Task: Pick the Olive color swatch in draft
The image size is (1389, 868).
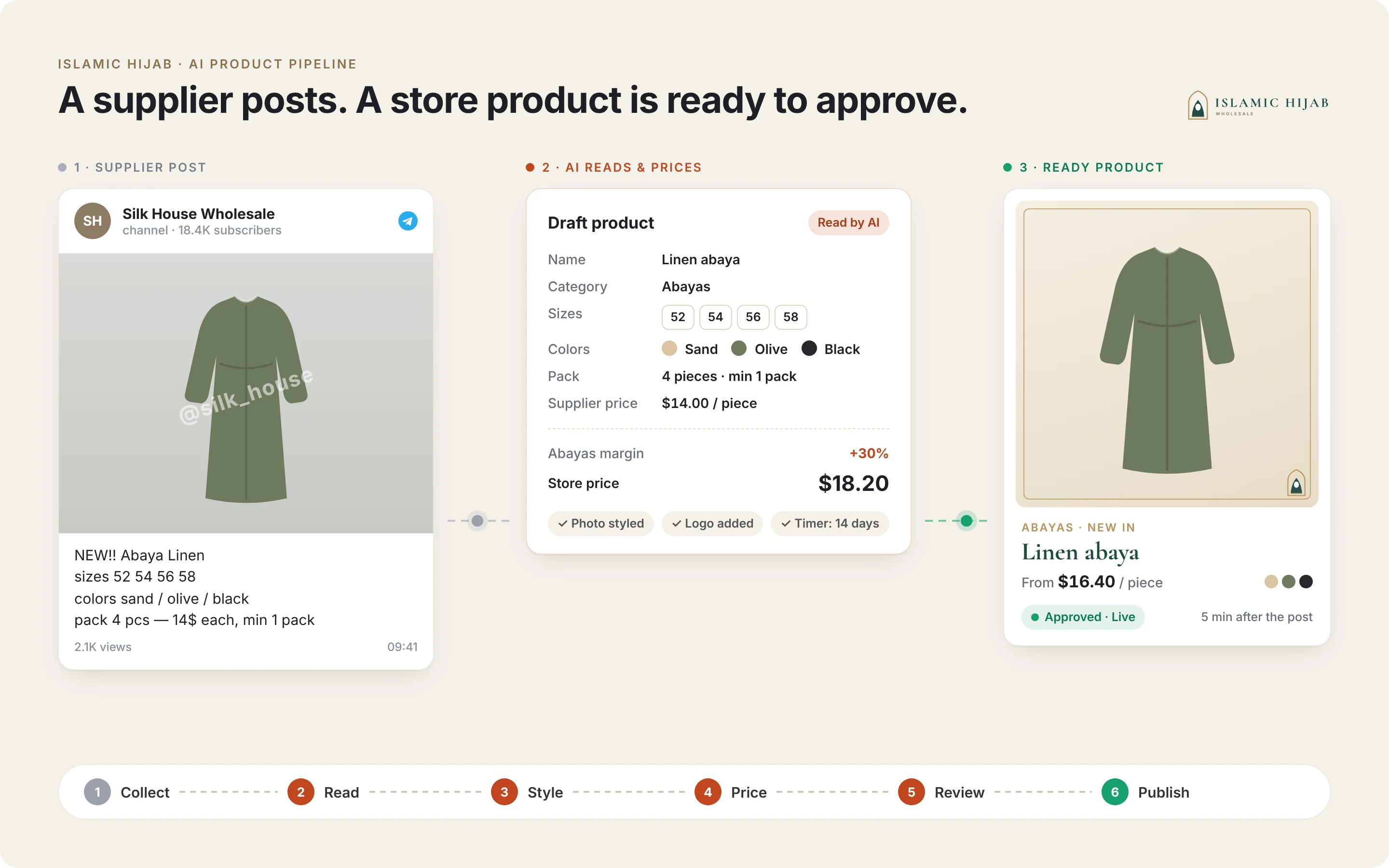Action: click(739, 349)
